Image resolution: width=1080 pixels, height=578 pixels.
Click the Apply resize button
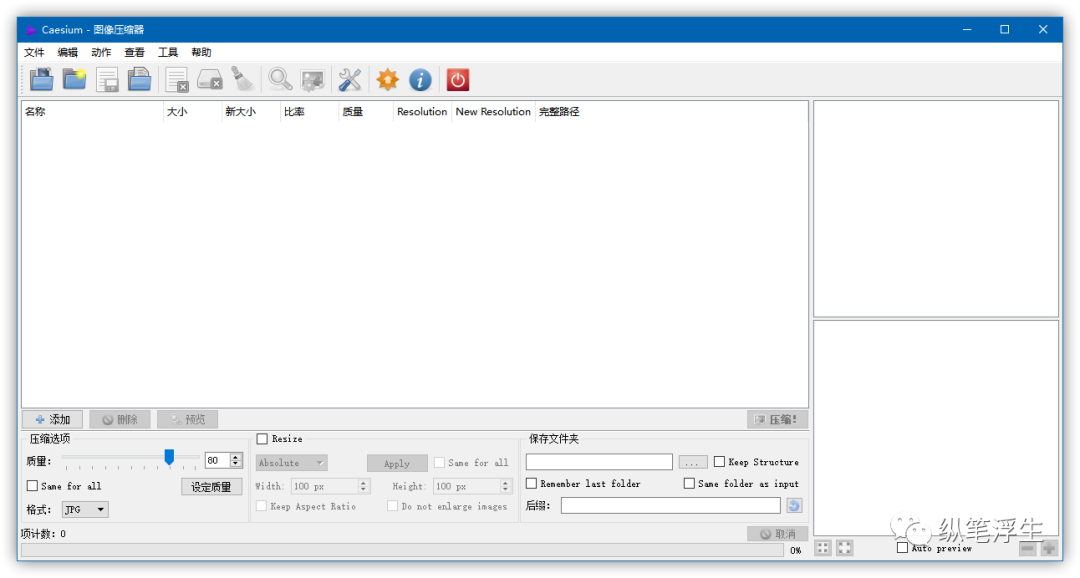[x=397, y=463]
